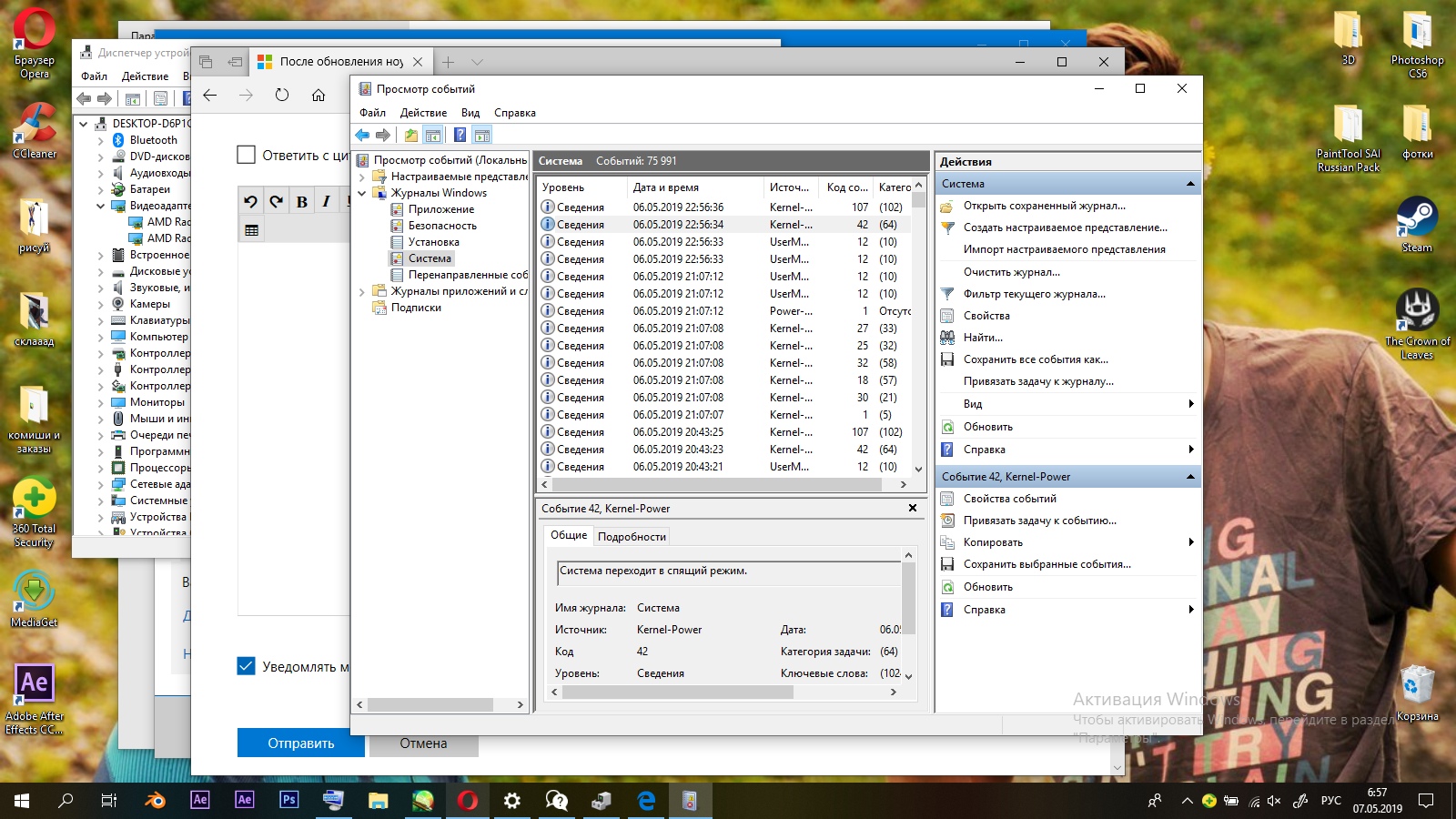Open Microsoft Edge from the taskbar

[x=646, y=801]
